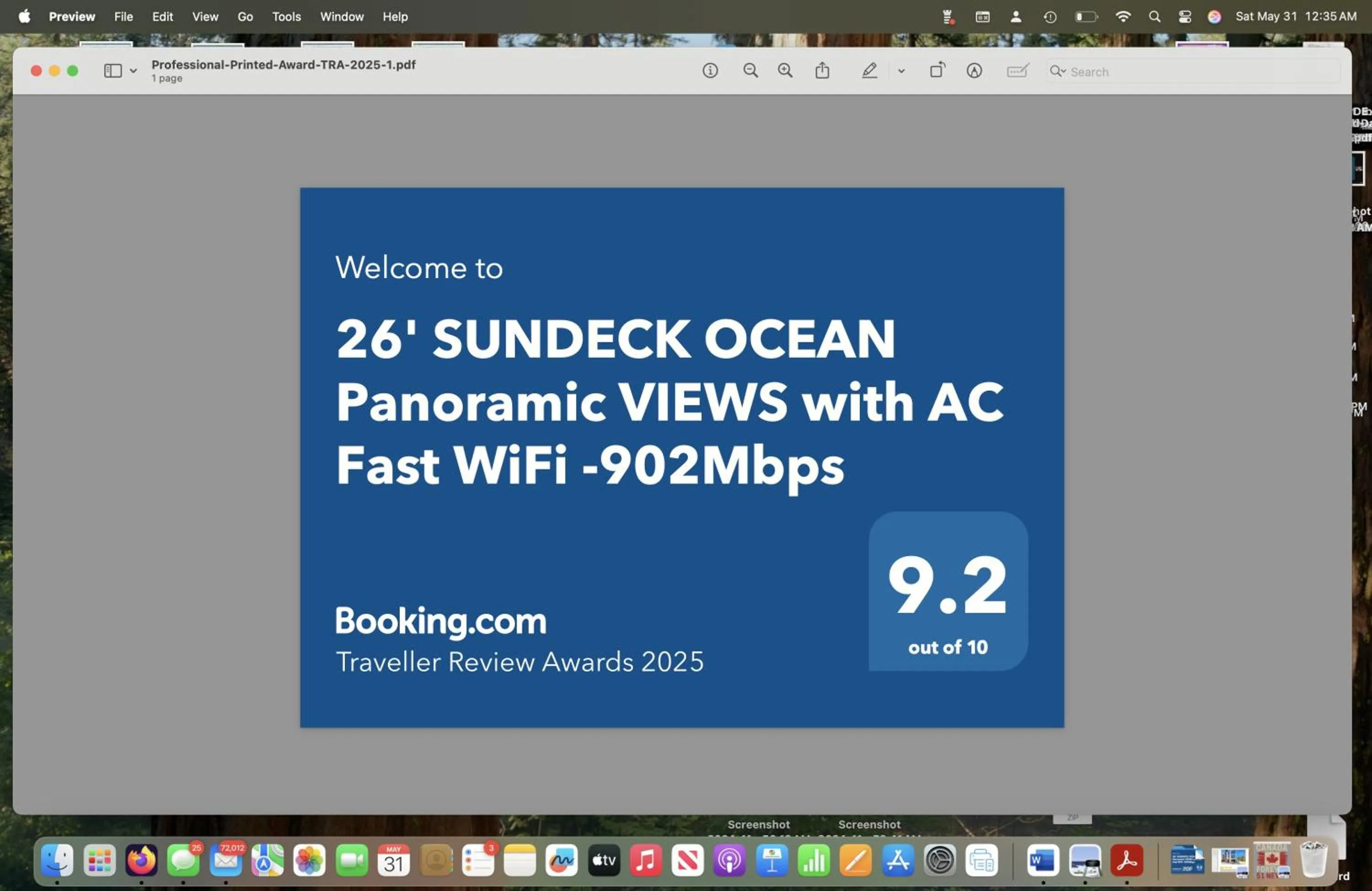Expand the markup tools dropdown arrow

pyautogui.click(x=900, y=70)
